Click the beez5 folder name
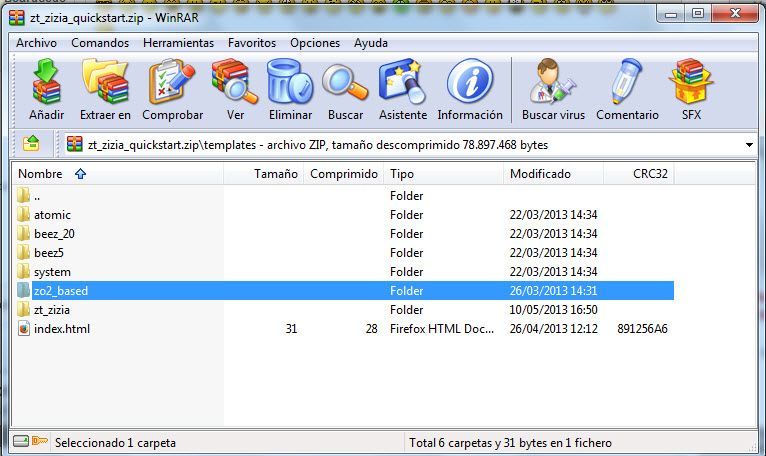Image resolution: width=766 pixels, height=456 pixels. (x=49, y=253)
